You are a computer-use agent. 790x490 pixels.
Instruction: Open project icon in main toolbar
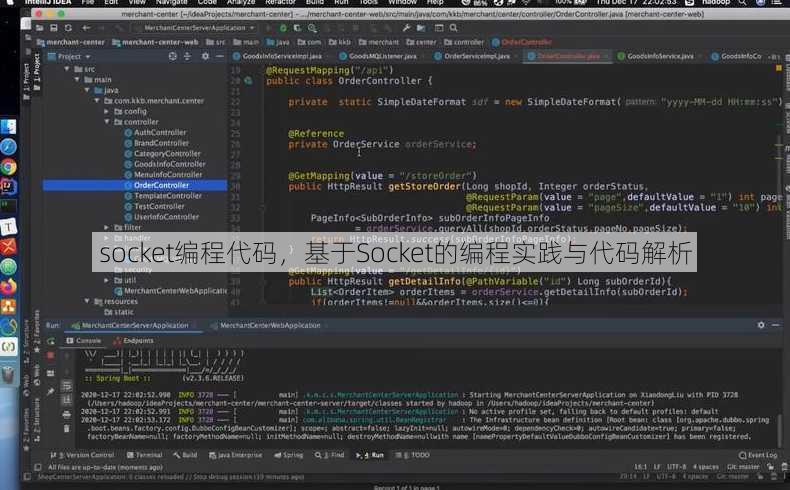(39, 28)
